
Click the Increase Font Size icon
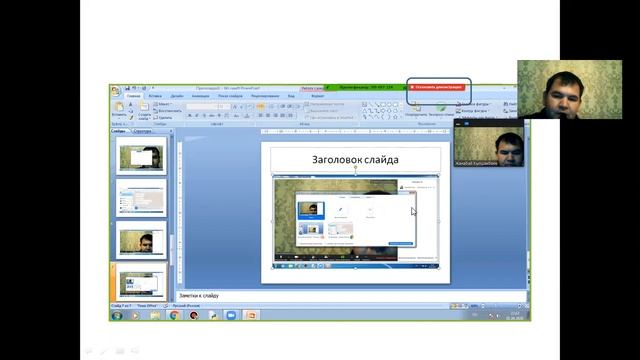click(x=235, y=107)
